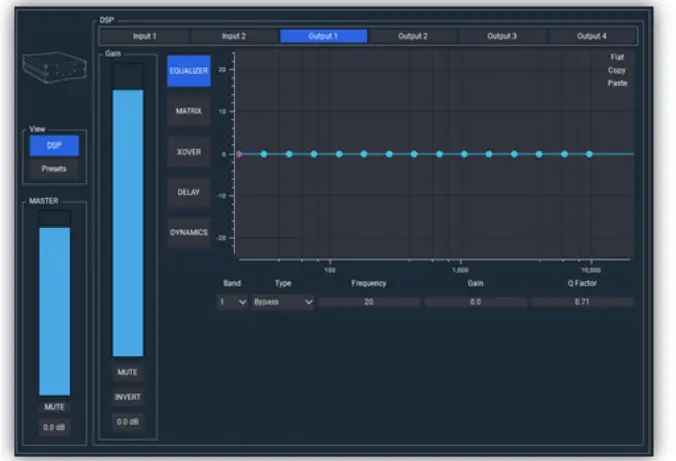Open the XOVER section
This screenshot has height=461, width=676.
tap(189, 152)
